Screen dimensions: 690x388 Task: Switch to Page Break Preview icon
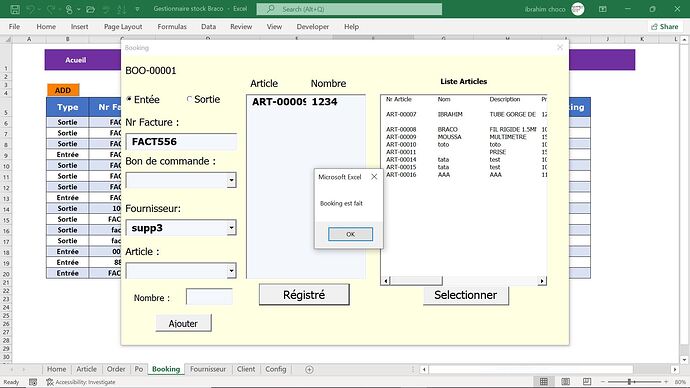tap(587, 381)
